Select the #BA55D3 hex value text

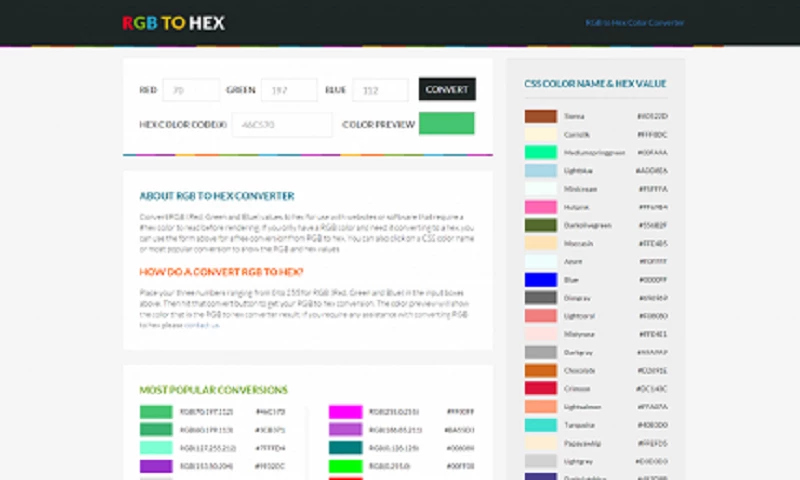pyautogui.click(x=460, y=430)
